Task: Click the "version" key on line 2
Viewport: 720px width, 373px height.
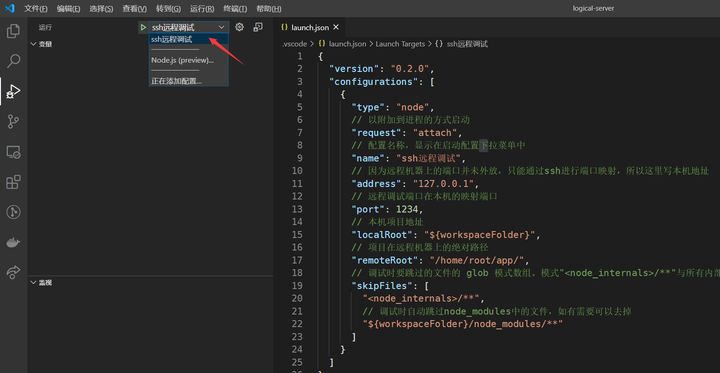Action: (x=354, y=69)
